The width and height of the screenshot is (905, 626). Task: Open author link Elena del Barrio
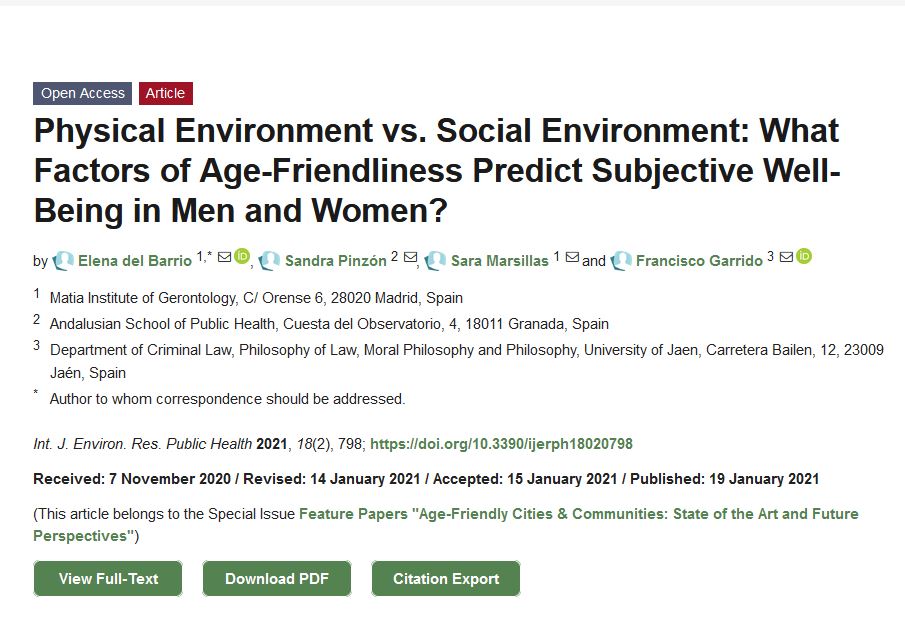click(x=135, y=261)
